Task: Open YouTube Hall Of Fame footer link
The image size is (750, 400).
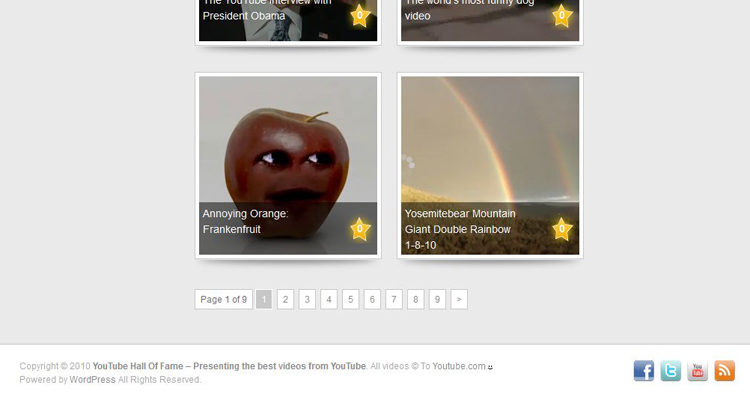Action: [229, 366]
